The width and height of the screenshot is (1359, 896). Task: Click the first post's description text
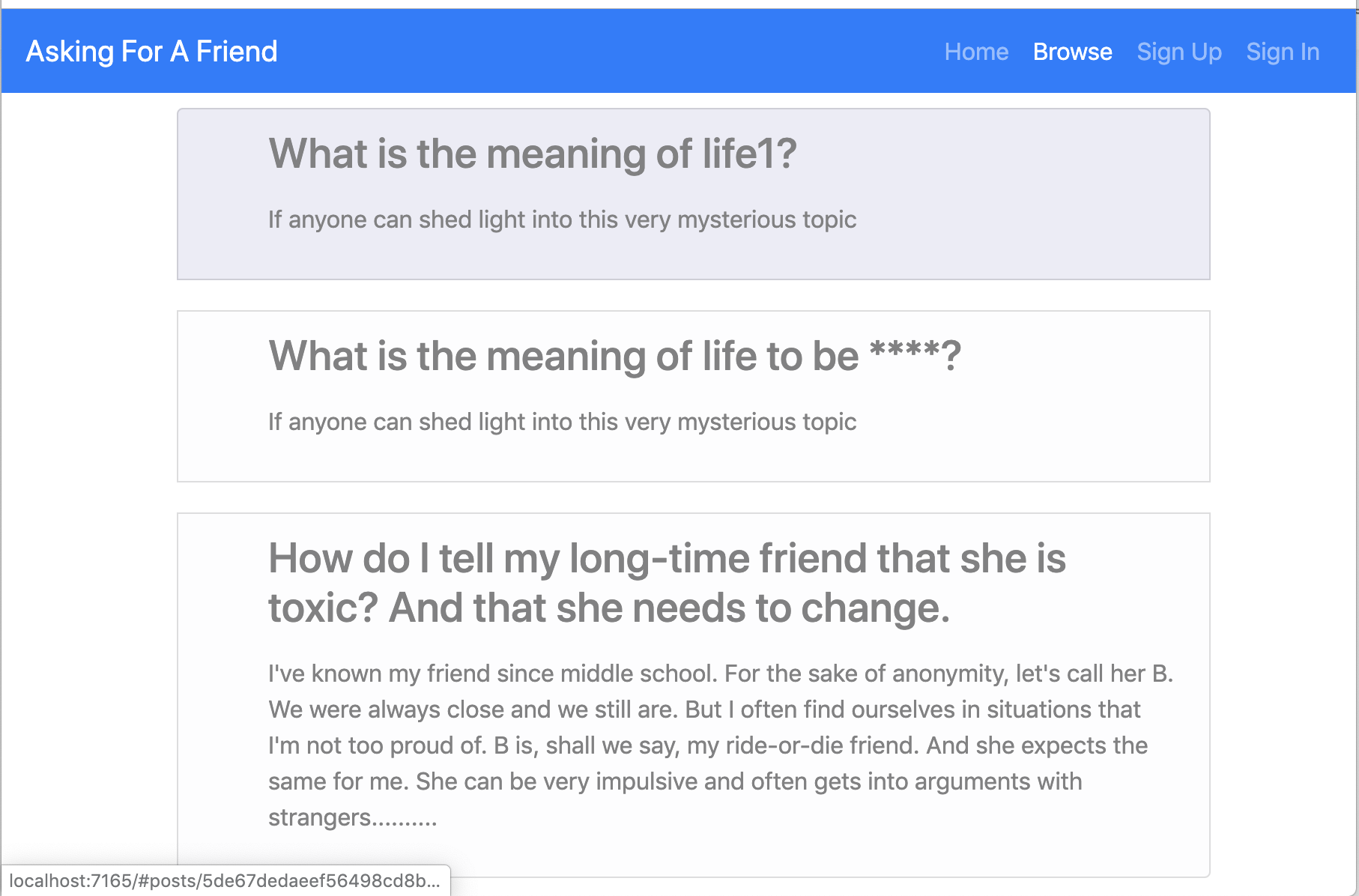tap(562, 220)
